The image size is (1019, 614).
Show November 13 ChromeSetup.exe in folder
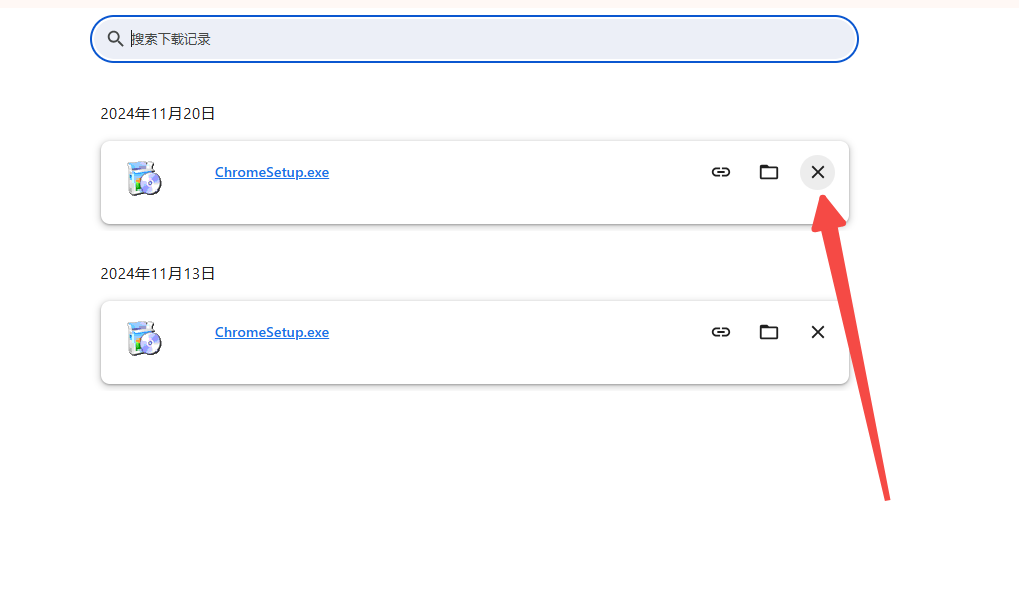769,332
